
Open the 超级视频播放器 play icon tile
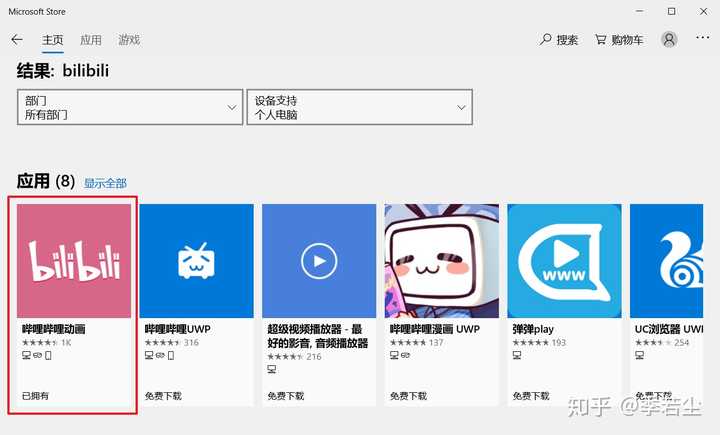pos(319,261)
